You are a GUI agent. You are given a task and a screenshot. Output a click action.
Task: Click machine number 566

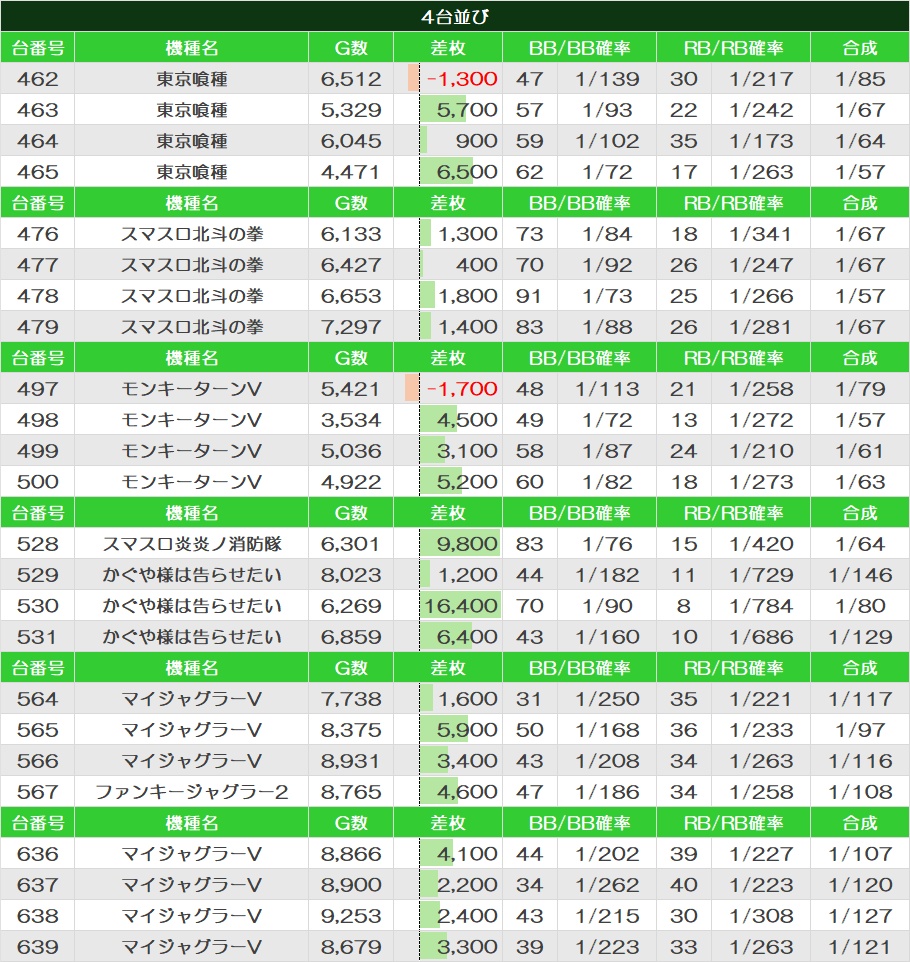click(37, 761)
